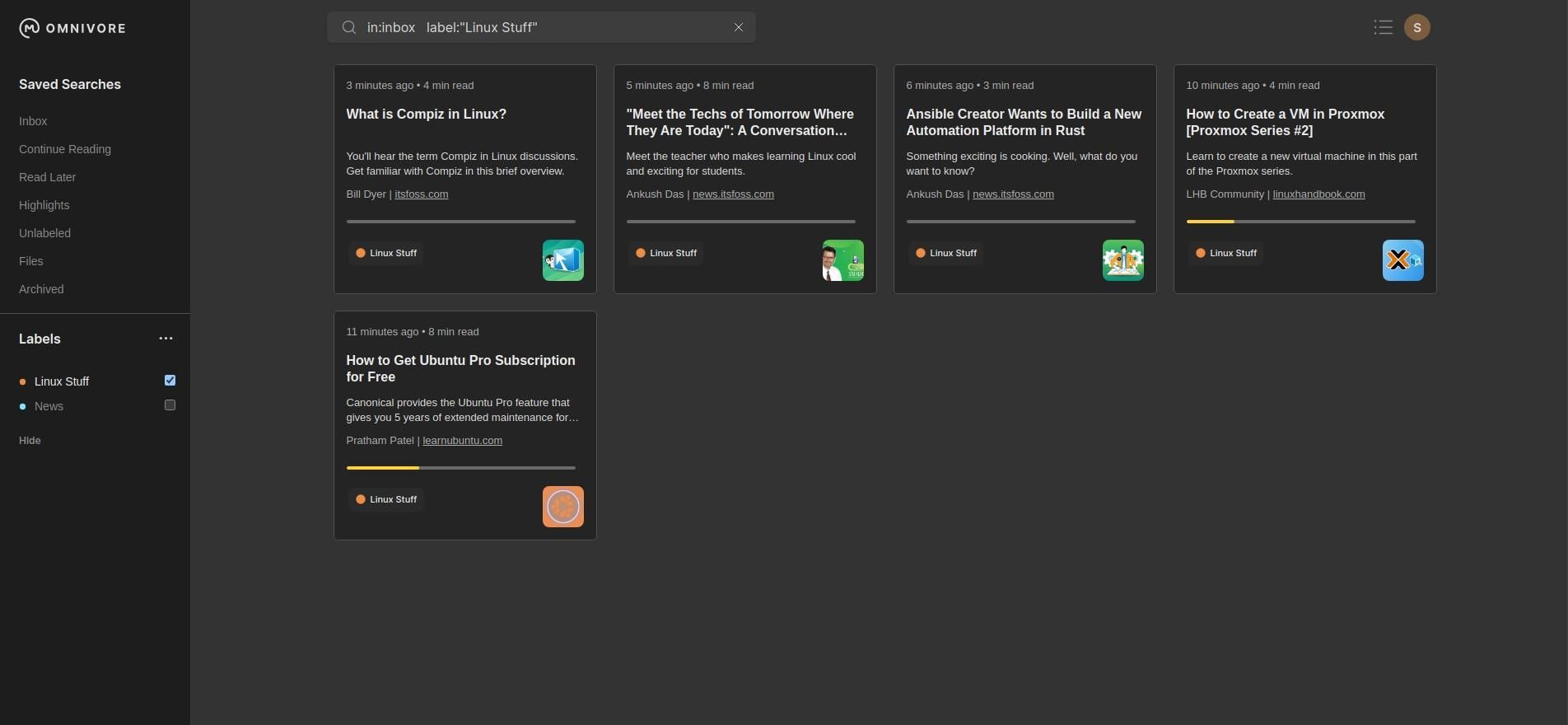Viewport: 1568px width, 725px height.
Task: Go to the Archived saved search
Action: [x=41, y=289]
